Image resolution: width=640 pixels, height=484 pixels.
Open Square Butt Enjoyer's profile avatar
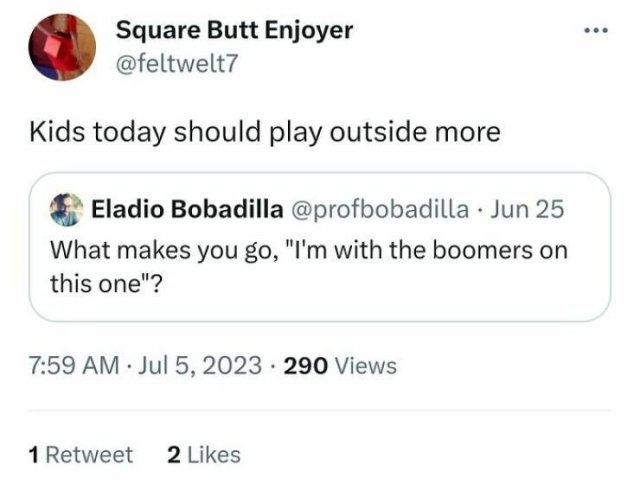64,48
